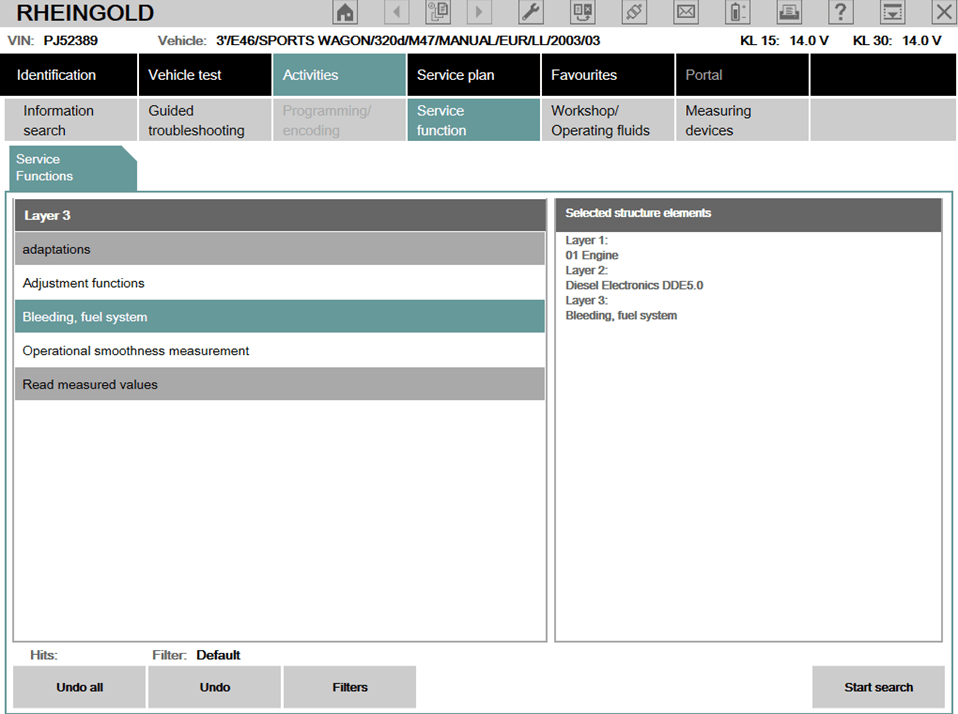
Task: Click the battery status icon
Action: click(737, 12)
